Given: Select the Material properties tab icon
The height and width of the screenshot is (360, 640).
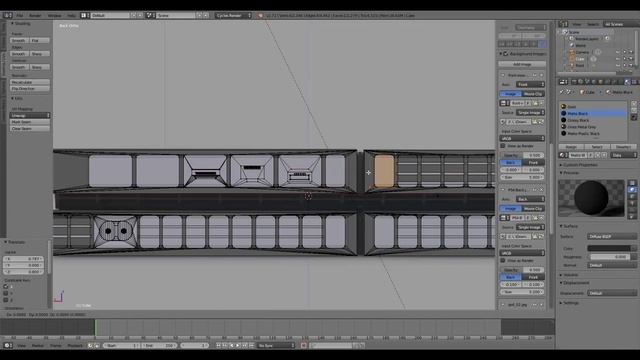Looking at the screenshot, I should point(627,82).
